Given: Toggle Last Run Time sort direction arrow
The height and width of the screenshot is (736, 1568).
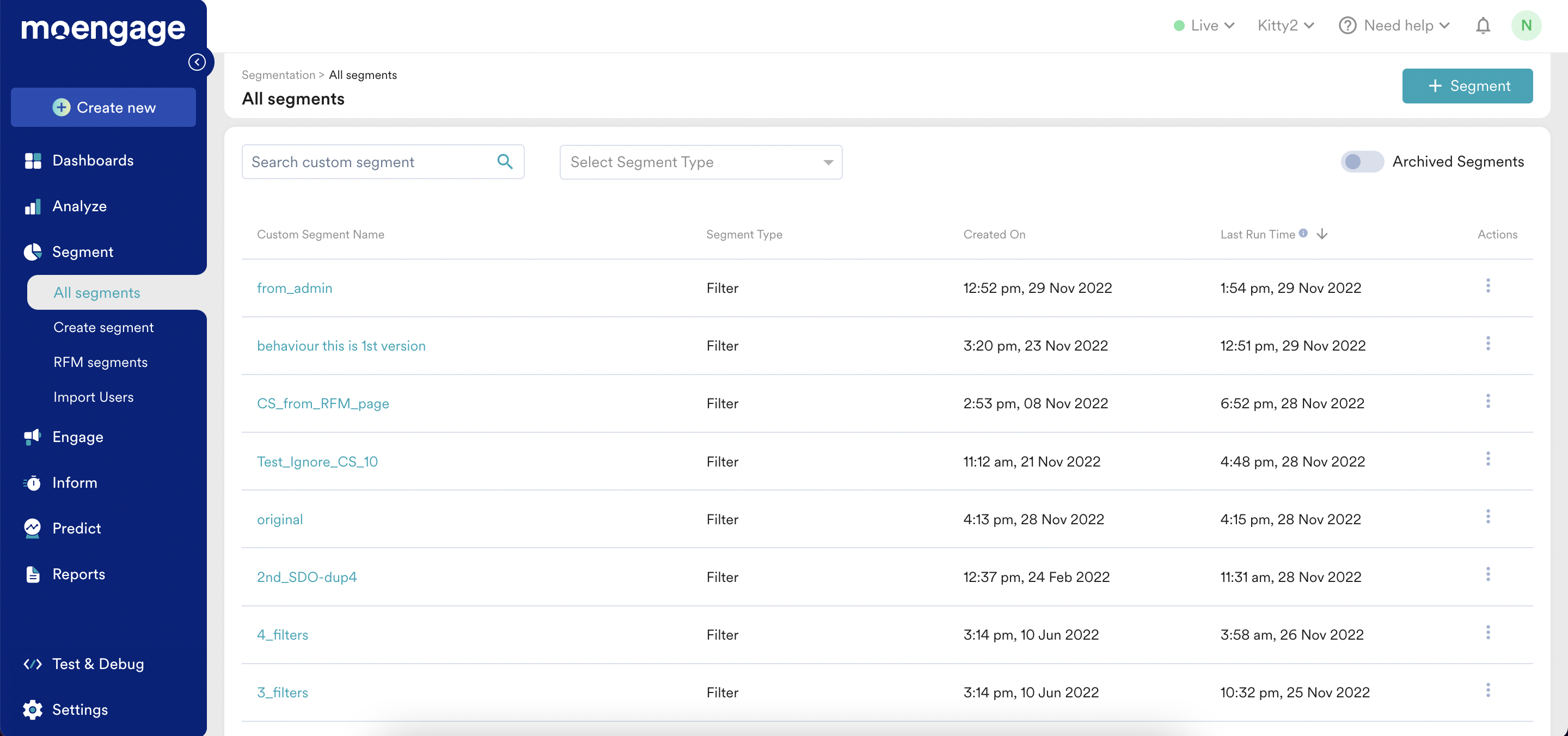Looking at the screenshot, I should click(1322, 234).
